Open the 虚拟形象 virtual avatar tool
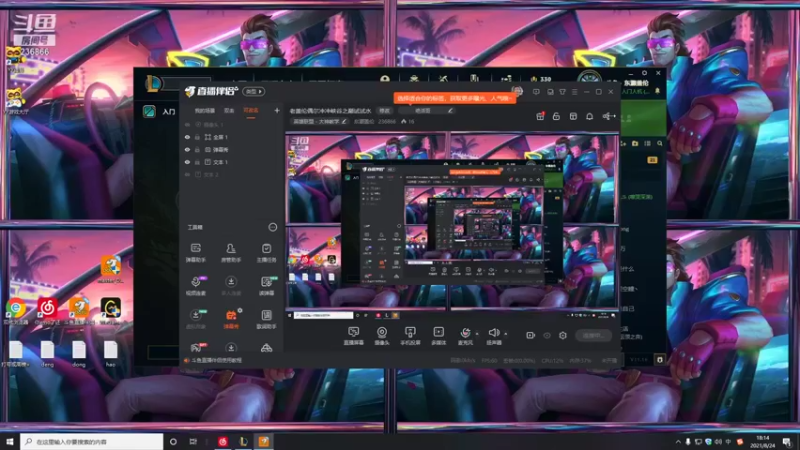 (195, 318)
